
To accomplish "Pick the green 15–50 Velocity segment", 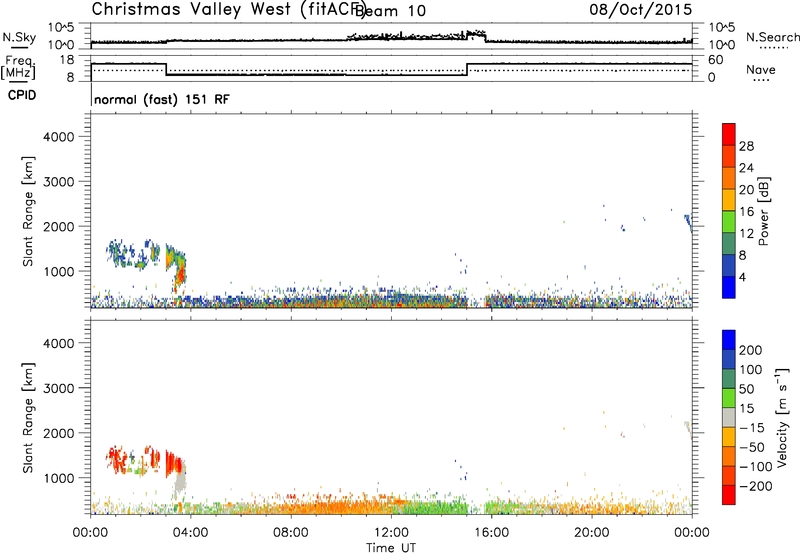I will 729,398.
